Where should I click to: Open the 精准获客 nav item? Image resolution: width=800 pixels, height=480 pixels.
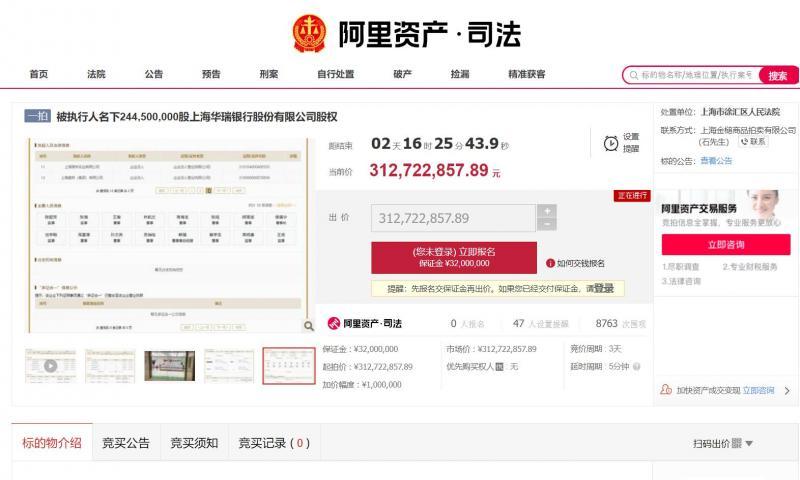pos(527,74)
